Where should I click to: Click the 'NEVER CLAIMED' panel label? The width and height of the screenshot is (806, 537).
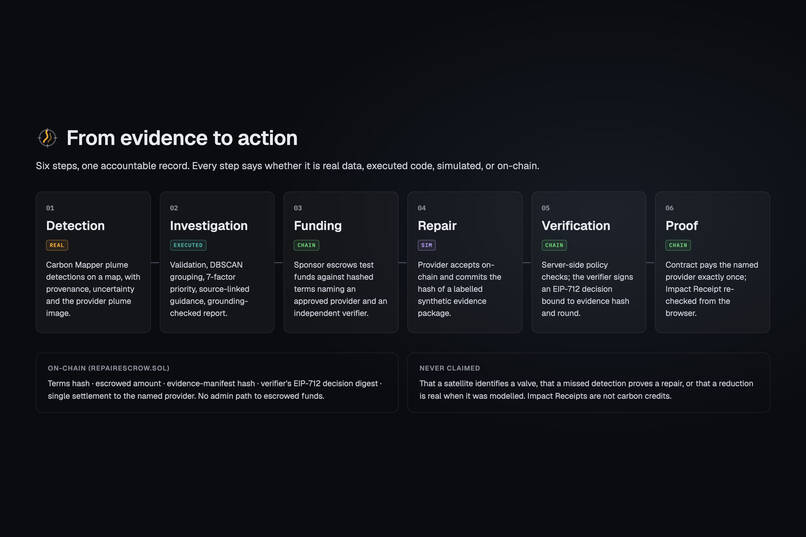click(450, 368)
